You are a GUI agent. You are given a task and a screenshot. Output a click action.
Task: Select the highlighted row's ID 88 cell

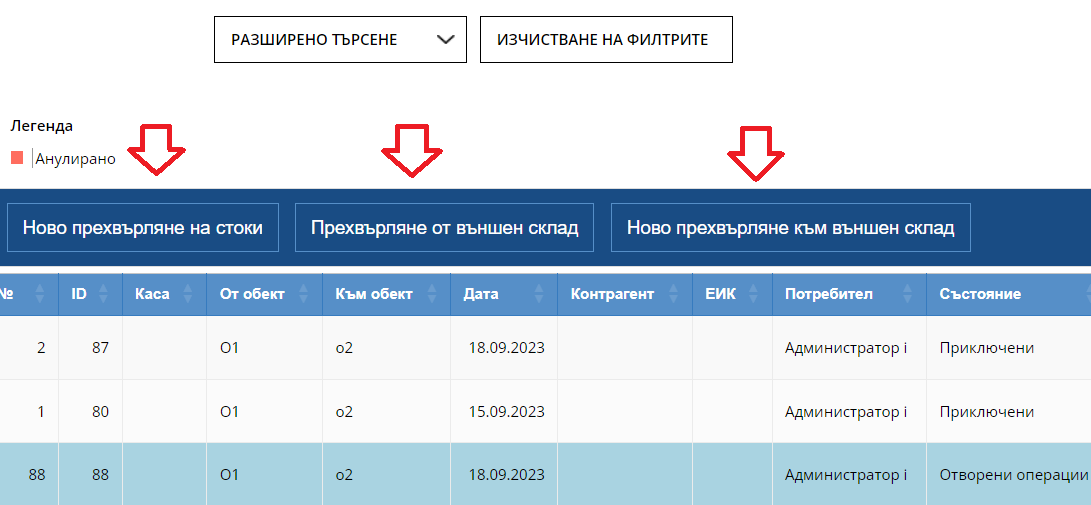coord(90,475)
